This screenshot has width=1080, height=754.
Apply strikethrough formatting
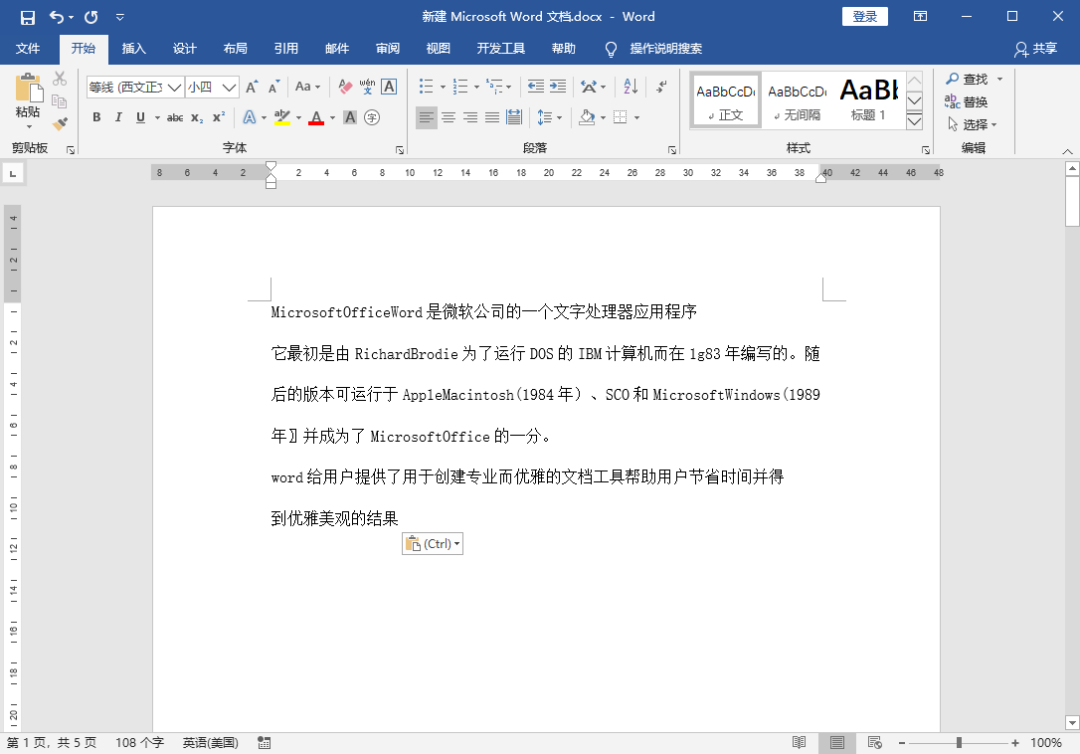coord(175,118)
